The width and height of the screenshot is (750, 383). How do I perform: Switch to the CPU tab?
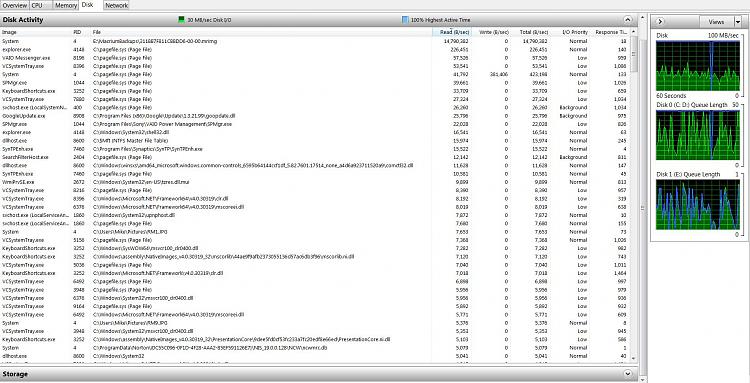37,5
